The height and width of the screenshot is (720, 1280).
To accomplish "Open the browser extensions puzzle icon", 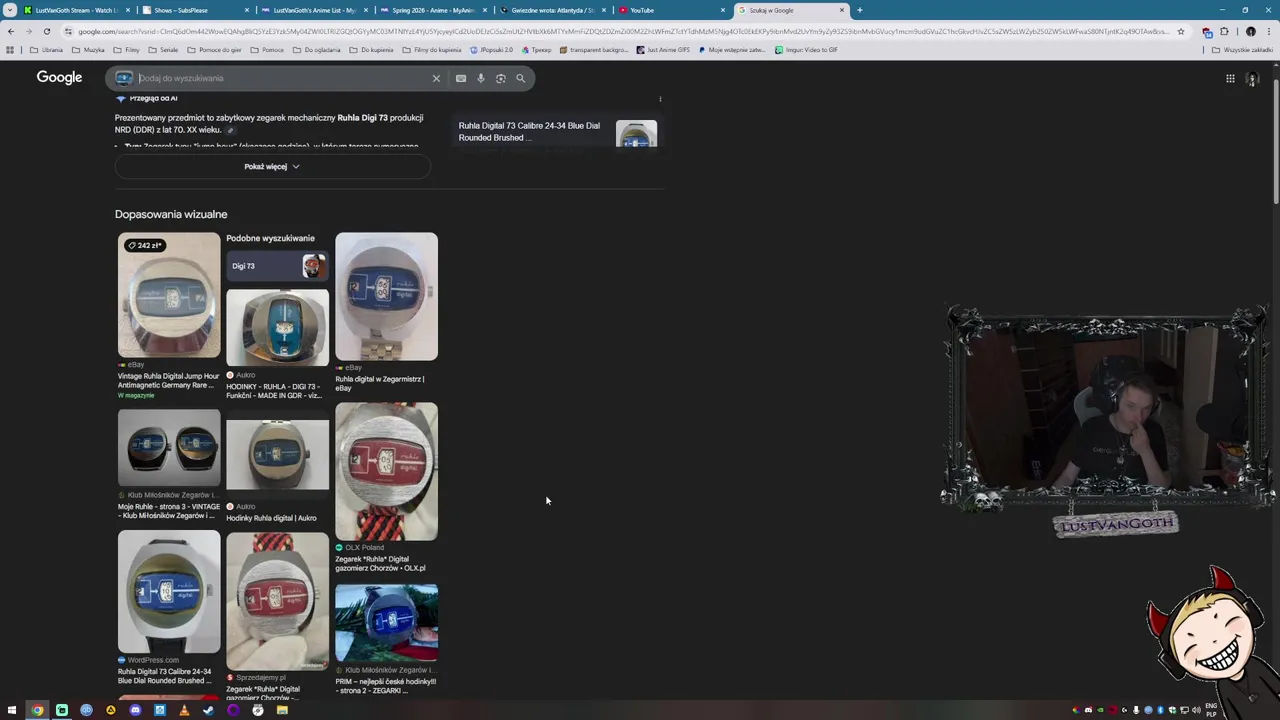I will 1224,31.
